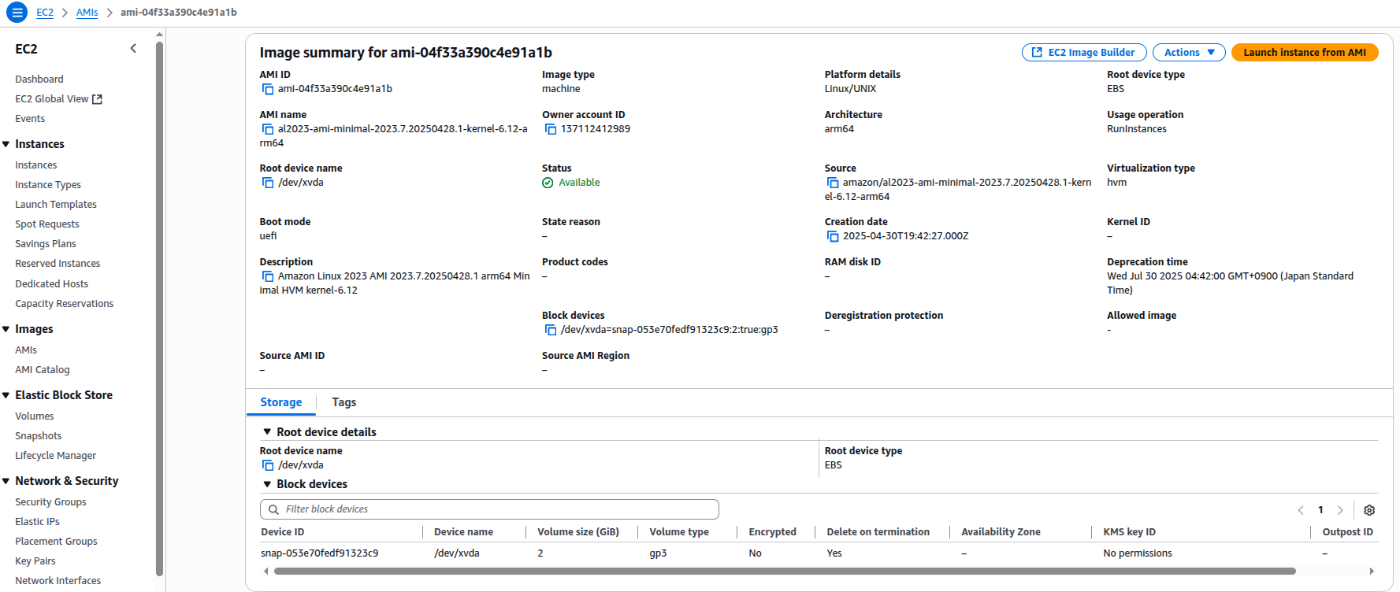Open Events in sidebar

[x=30, y=118]
